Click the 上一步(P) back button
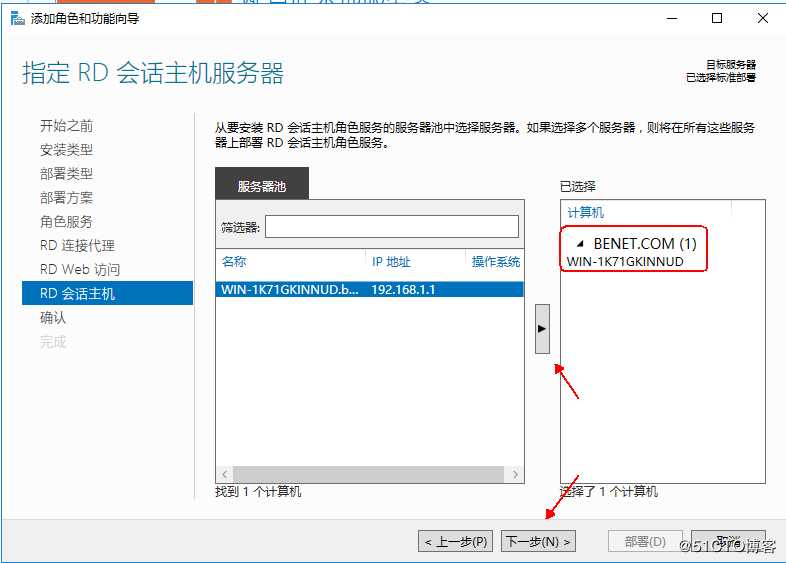Image resolution: width=786 pixels, height=563 pixels. point(456,541)
